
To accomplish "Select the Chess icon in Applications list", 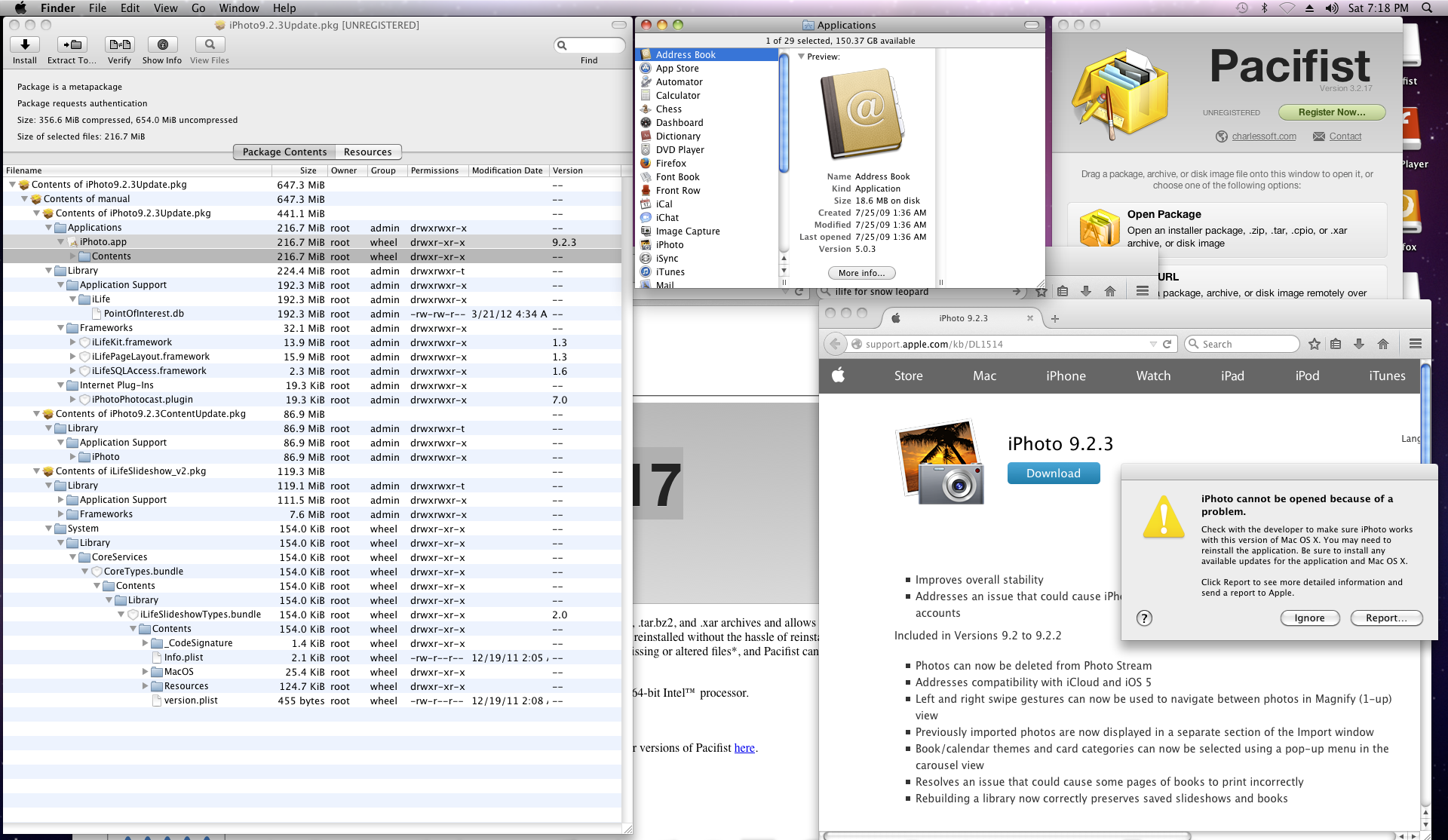I will click(x=646, y=109).
